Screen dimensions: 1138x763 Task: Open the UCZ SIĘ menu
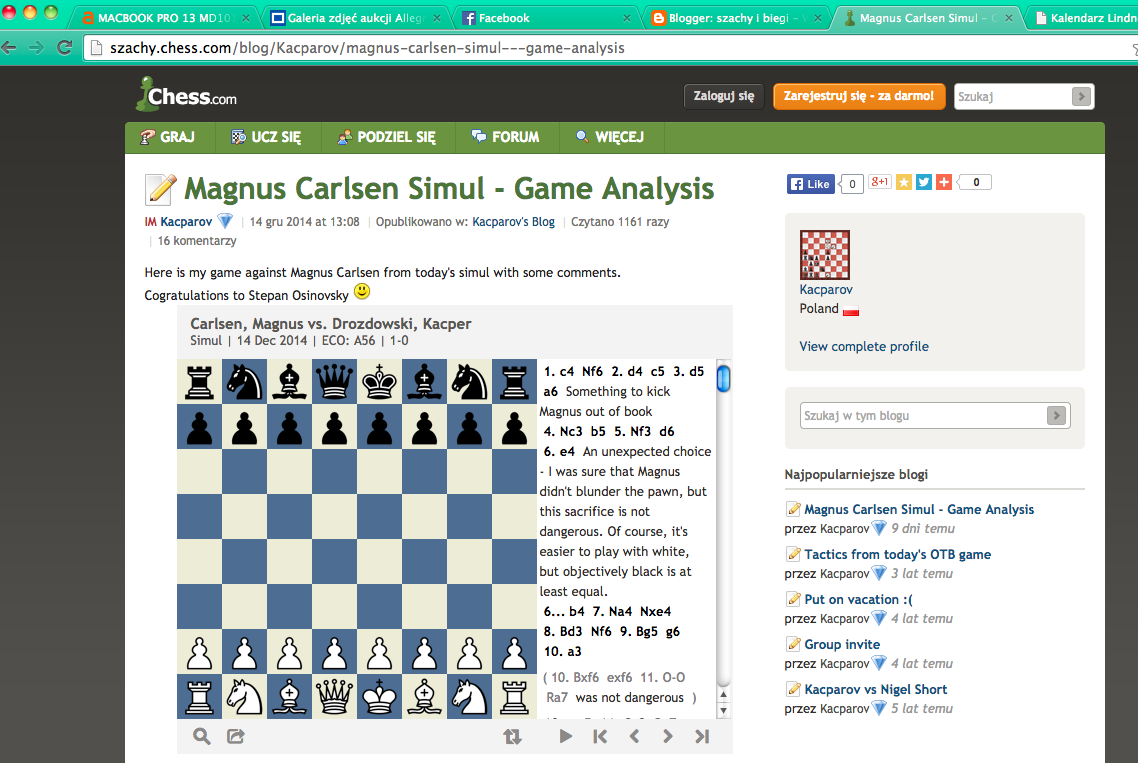click(266, 137)
